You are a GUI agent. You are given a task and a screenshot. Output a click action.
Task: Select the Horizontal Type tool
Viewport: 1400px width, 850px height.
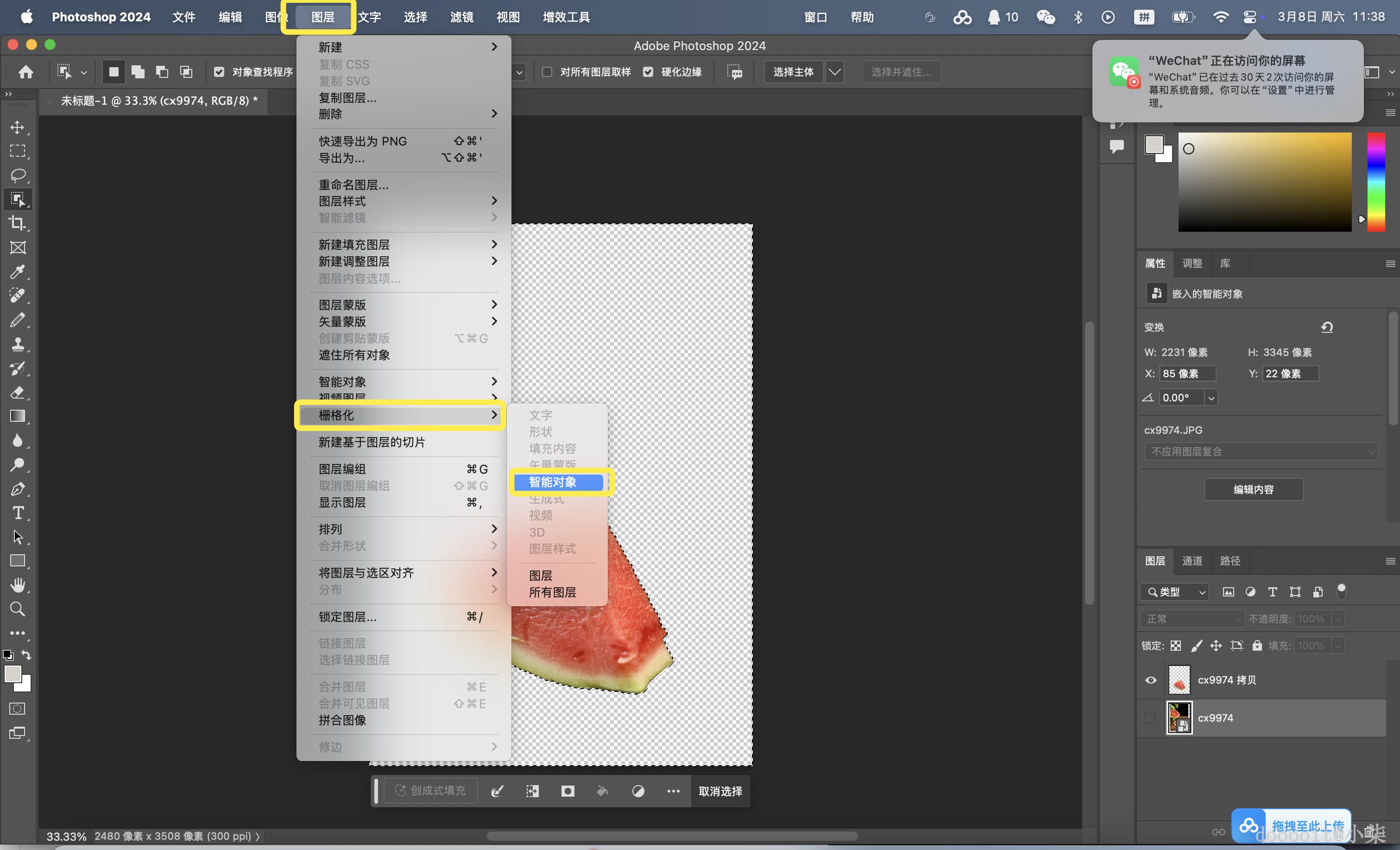pos(18,513)
